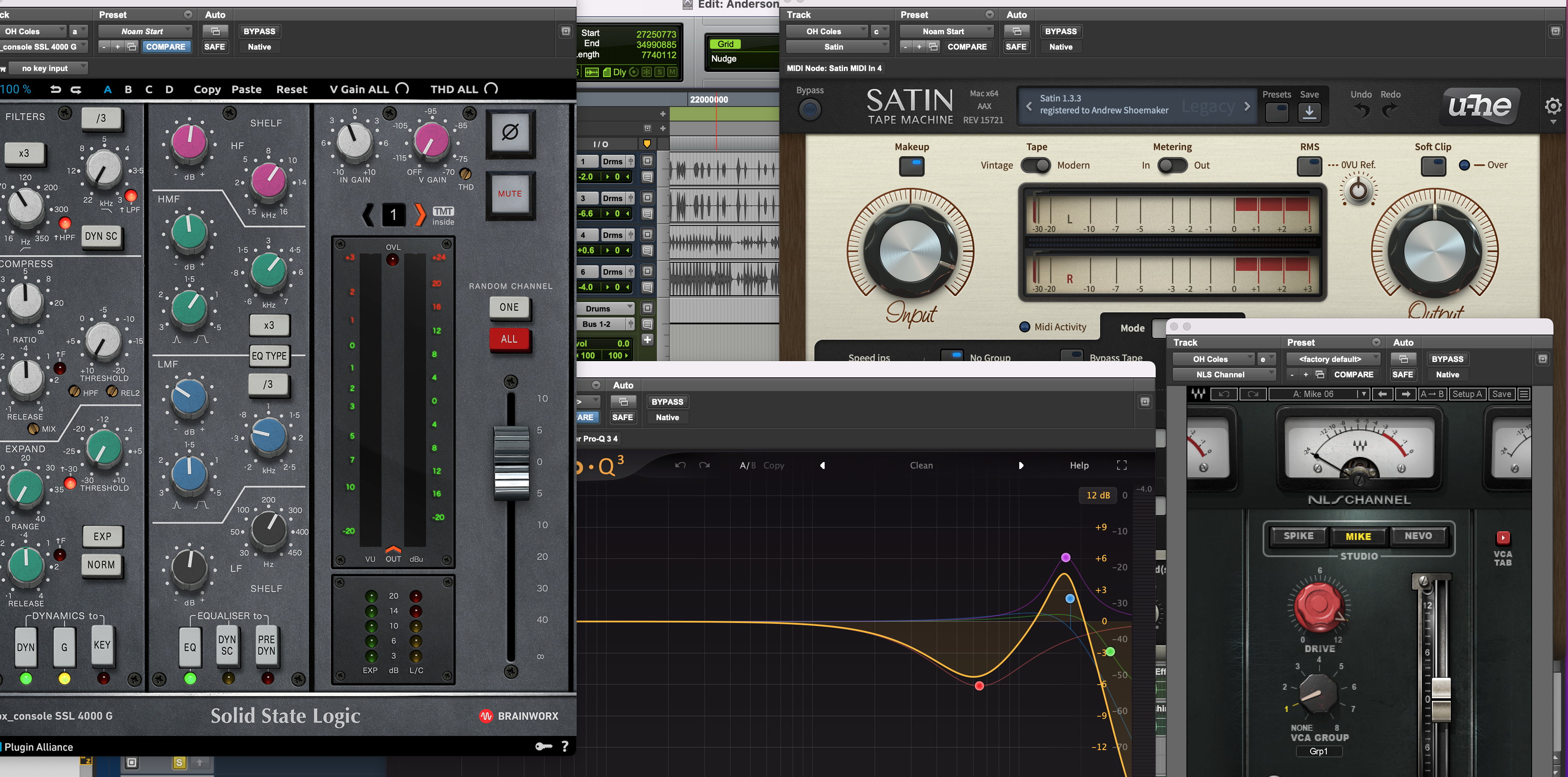Screen dimensions: 1568x777
Task: Toggle DYN SC filter button on SSL
Action: (x=101, y=236)
